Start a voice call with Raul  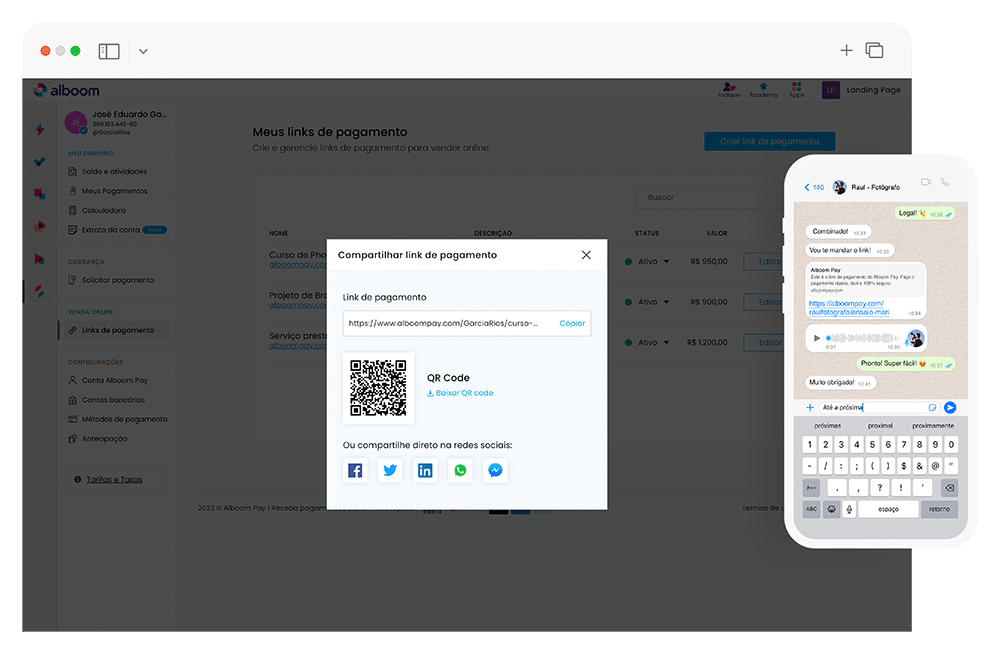click(945, 182)
